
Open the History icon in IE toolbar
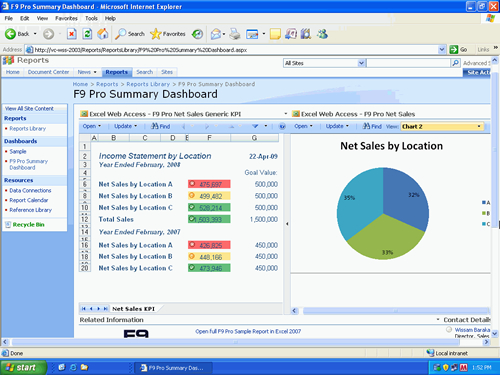click(197, 34)
